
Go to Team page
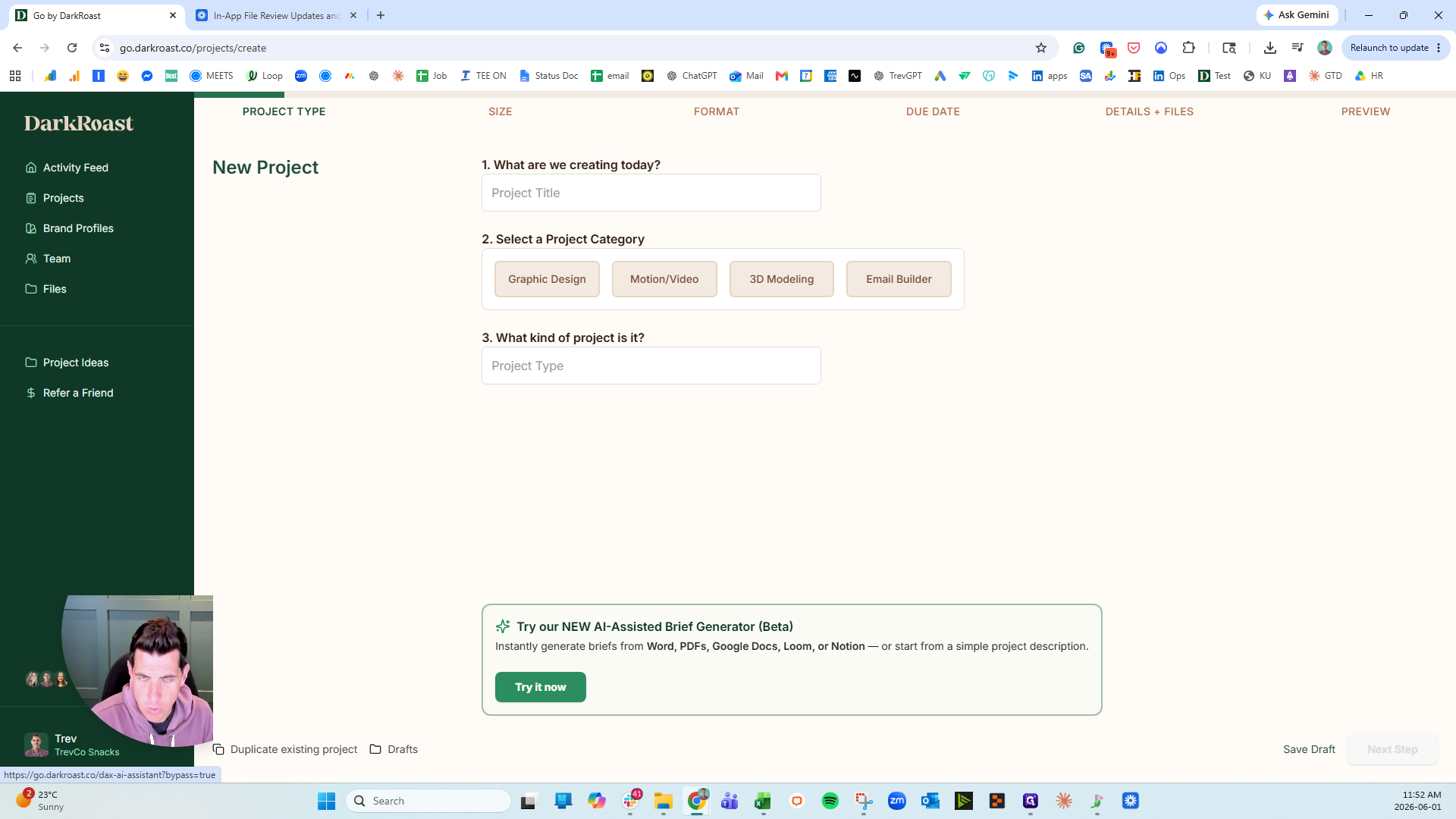point(48,259)
